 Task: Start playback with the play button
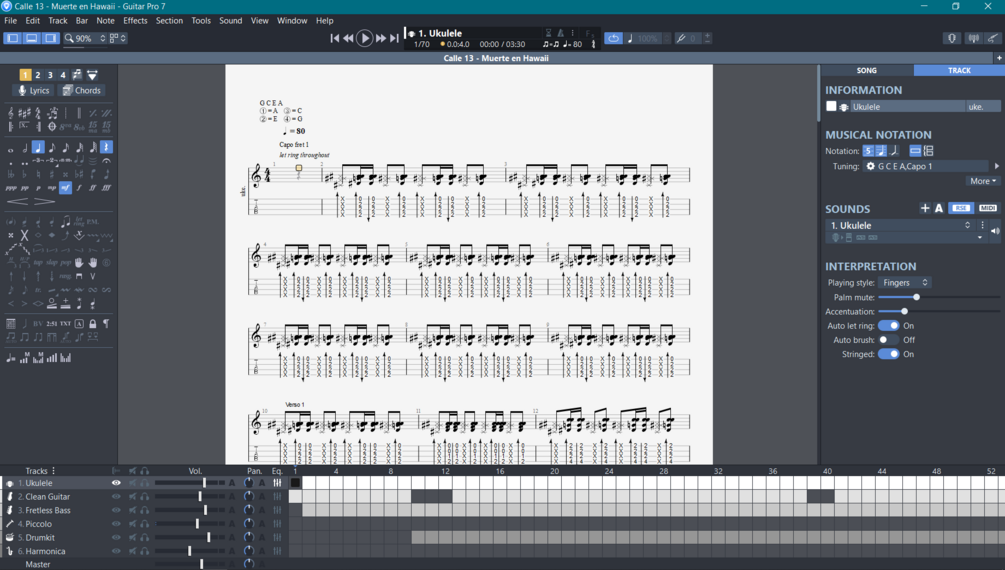(364, 38)
